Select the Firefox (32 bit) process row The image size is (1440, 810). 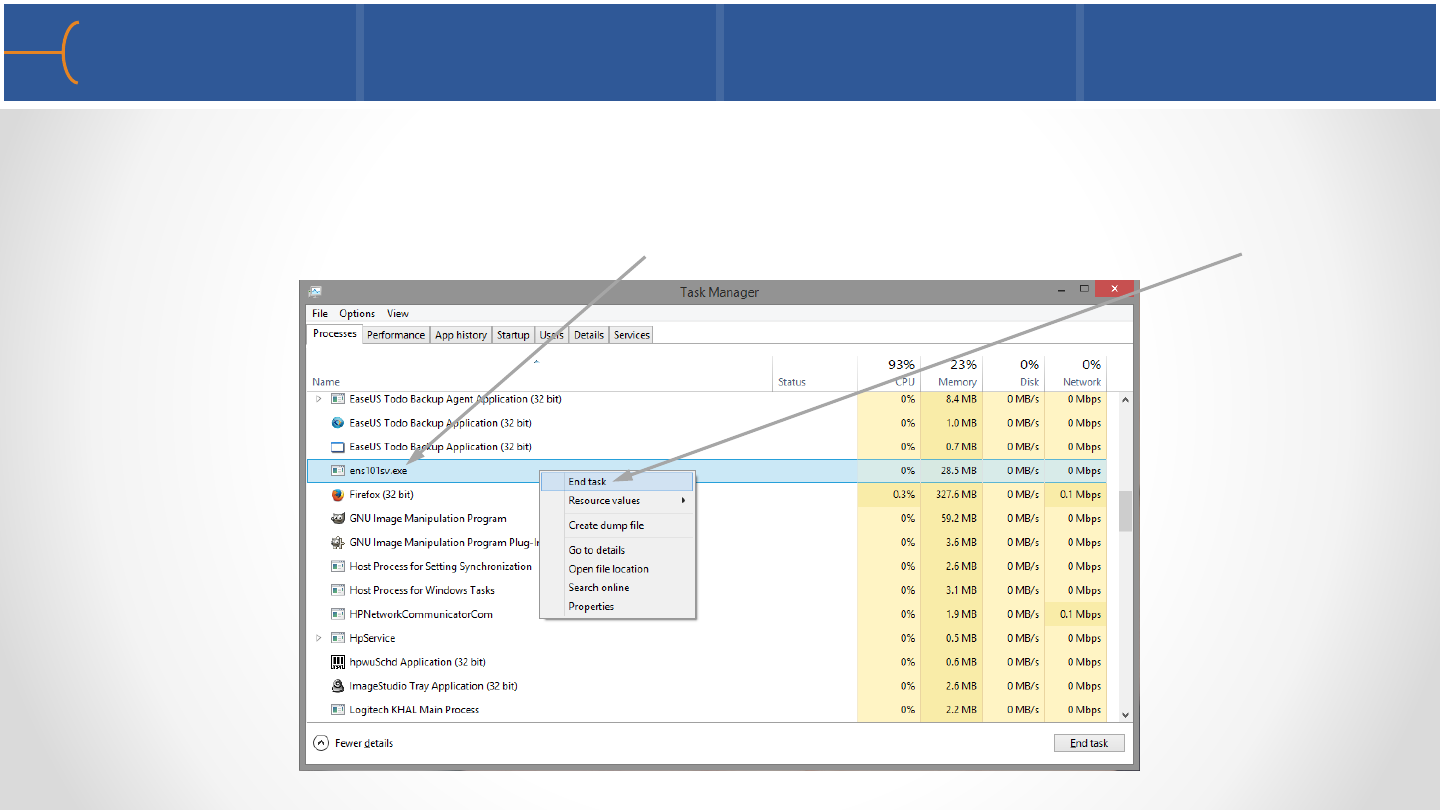coord(707,495)
